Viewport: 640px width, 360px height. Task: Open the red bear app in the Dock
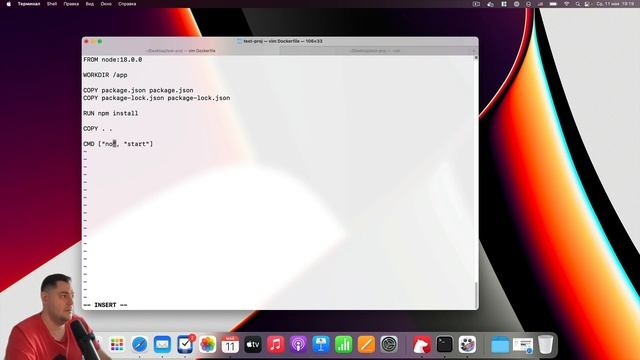pos(422,344)
